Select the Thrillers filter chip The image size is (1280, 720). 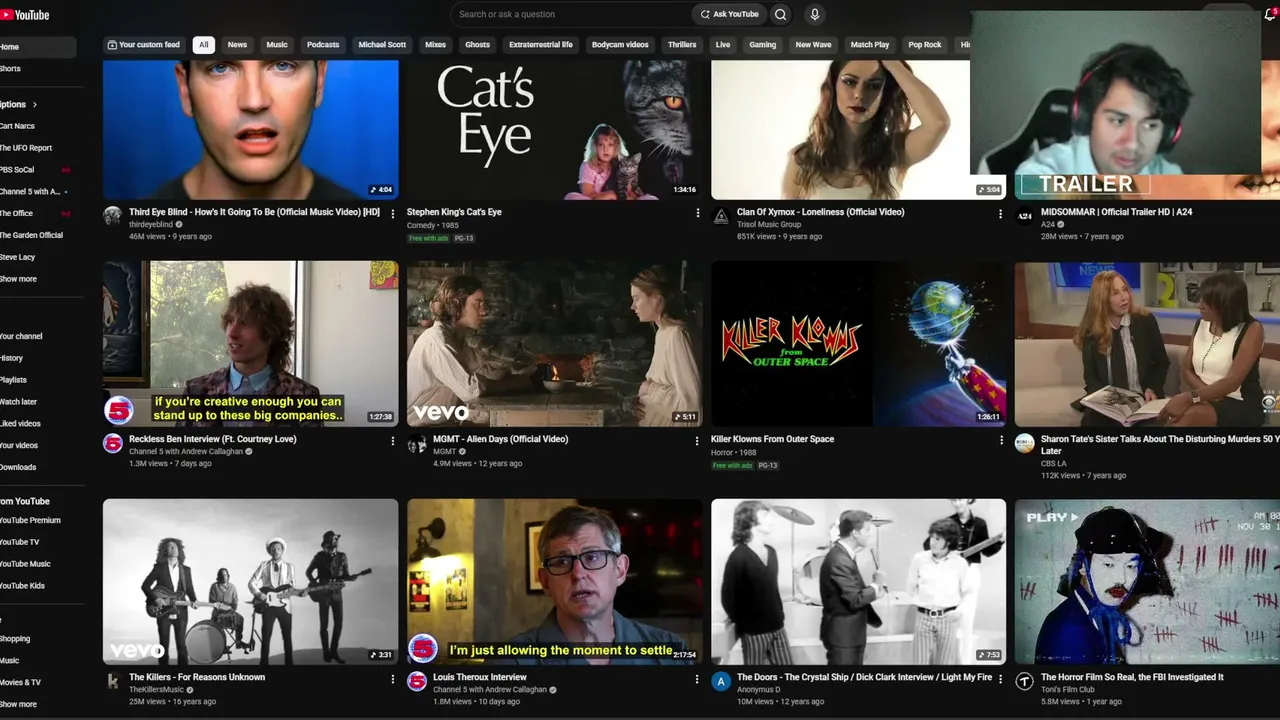click(x=682, y=45)
